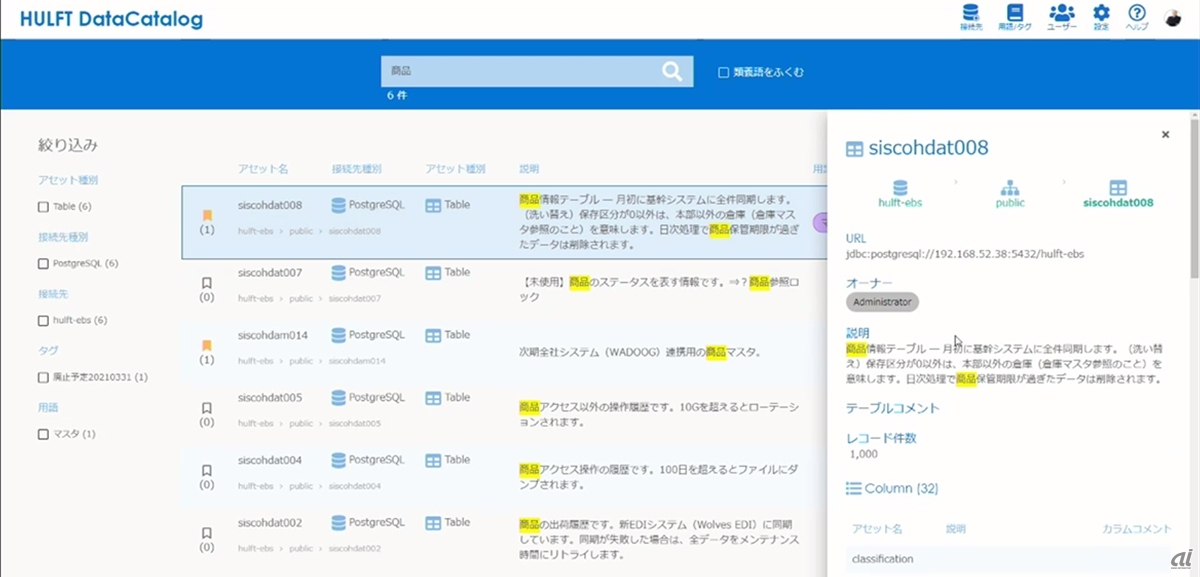Screen dimensions: 1200x577
Task: Enable the 類義語をふくむ checkbox
Action: [x=723, y=72]
